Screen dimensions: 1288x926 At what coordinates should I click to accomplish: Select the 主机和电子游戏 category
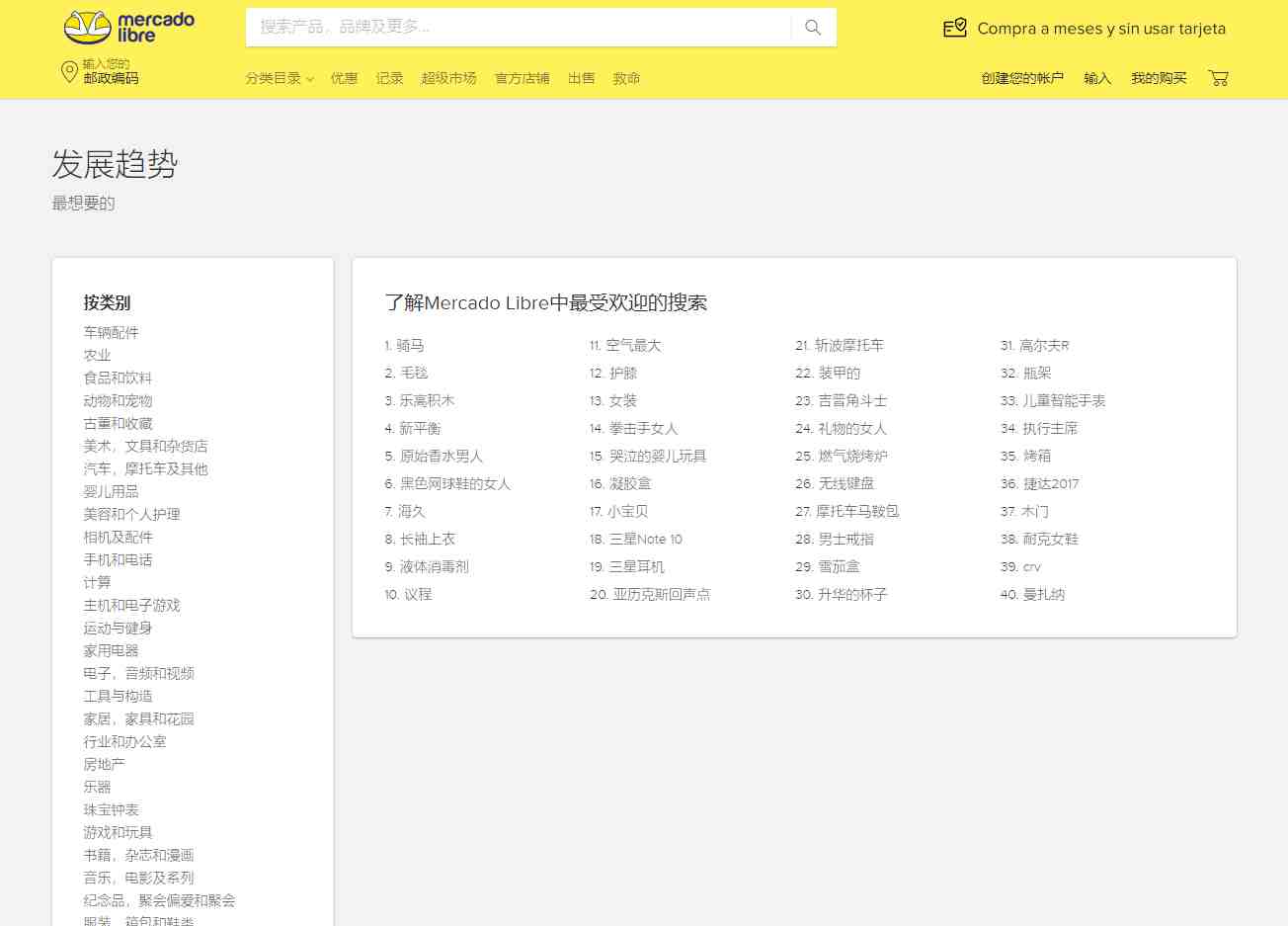pos(131,605)
